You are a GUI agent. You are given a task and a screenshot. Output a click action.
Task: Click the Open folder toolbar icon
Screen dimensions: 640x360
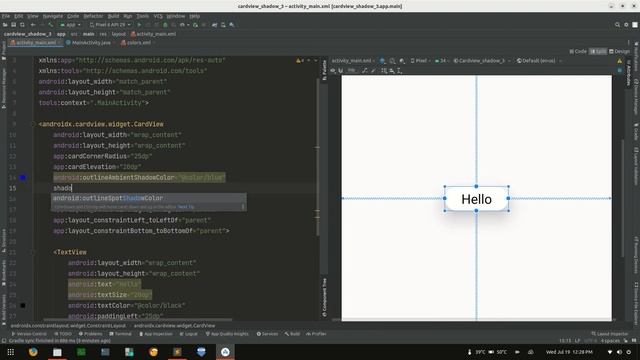pos(5,25)
